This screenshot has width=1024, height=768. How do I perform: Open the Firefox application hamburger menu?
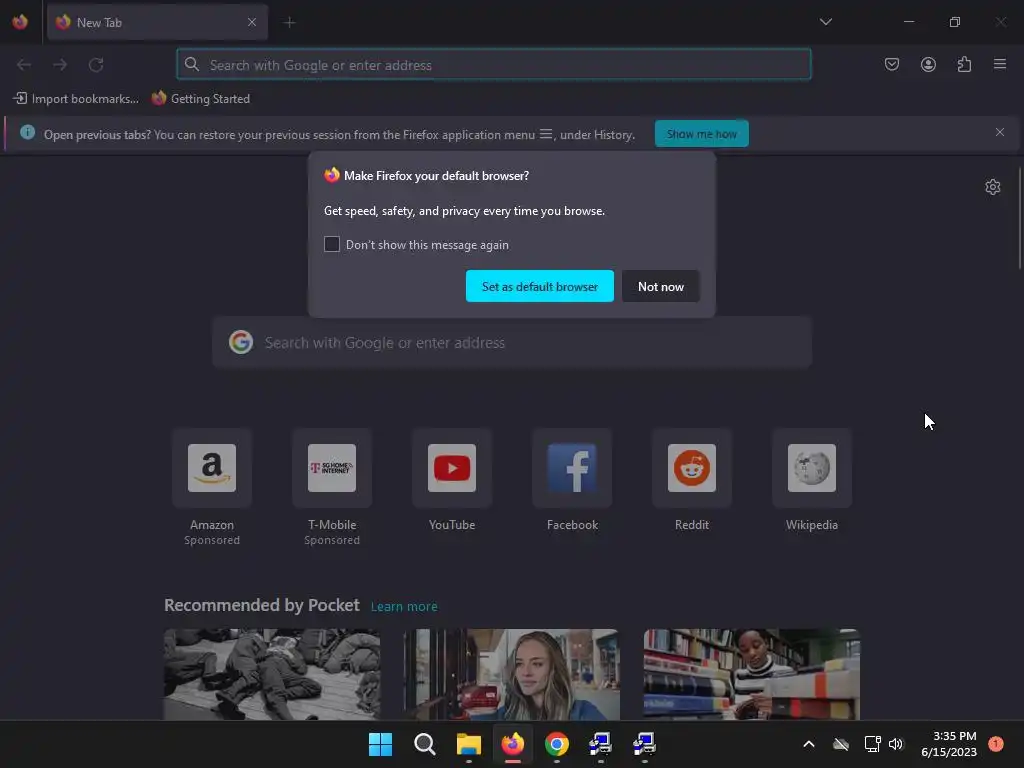coord(1000,65)
